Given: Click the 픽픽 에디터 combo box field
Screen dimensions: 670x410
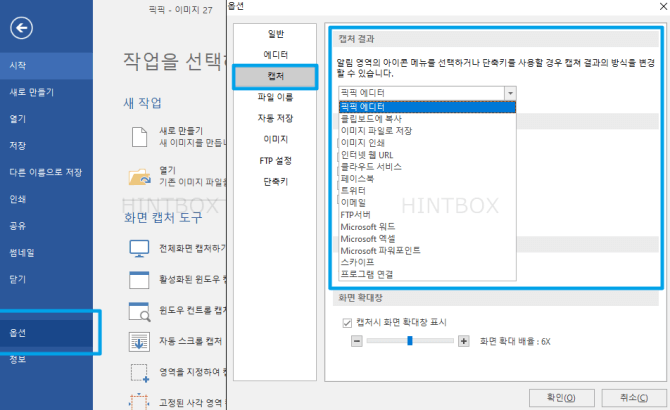Looking at the screenshot, I should point(421,93).
